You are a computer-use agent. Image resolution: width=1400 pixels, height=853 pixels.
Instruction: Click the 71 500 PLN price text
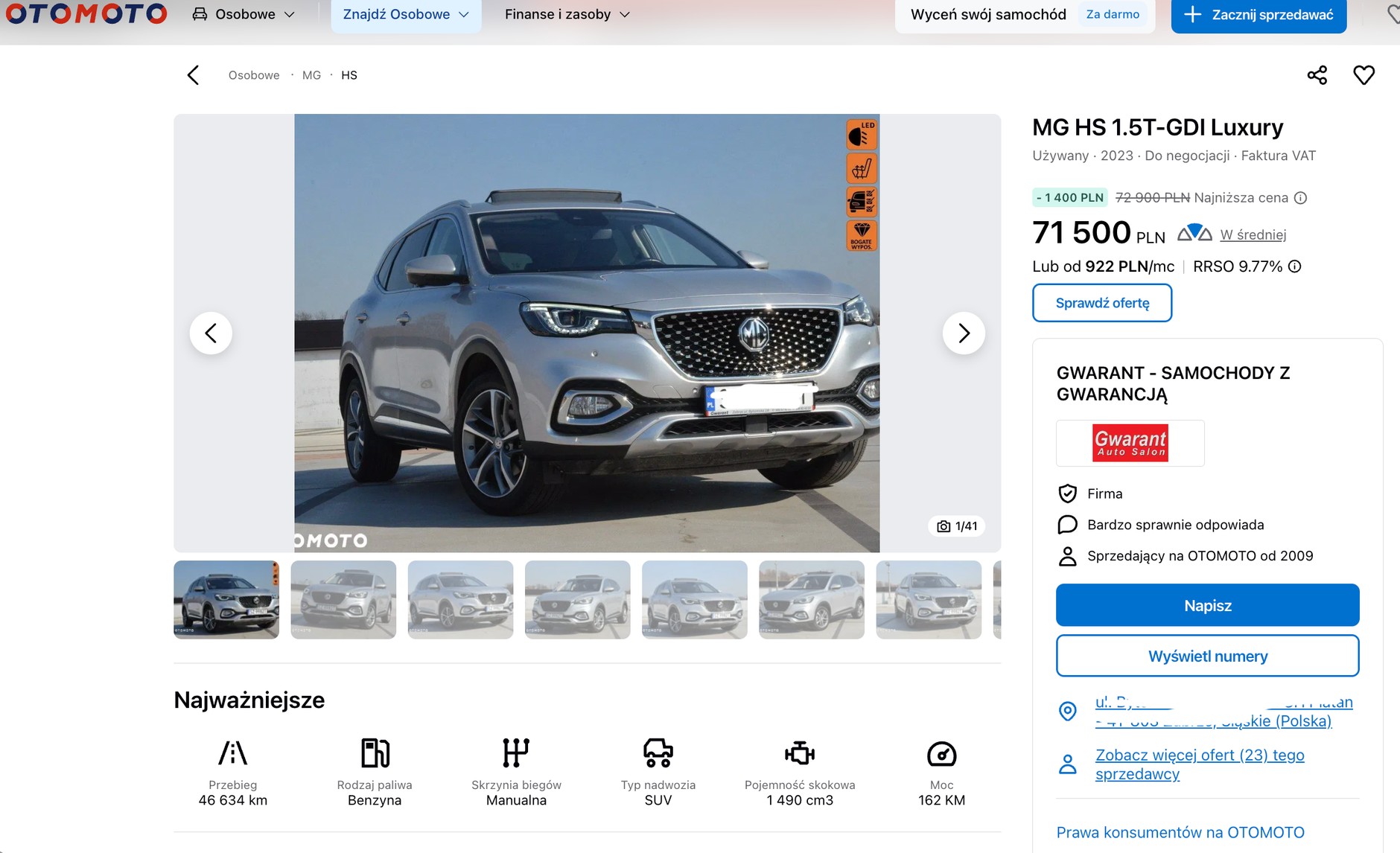click(x=1098, y=233)
